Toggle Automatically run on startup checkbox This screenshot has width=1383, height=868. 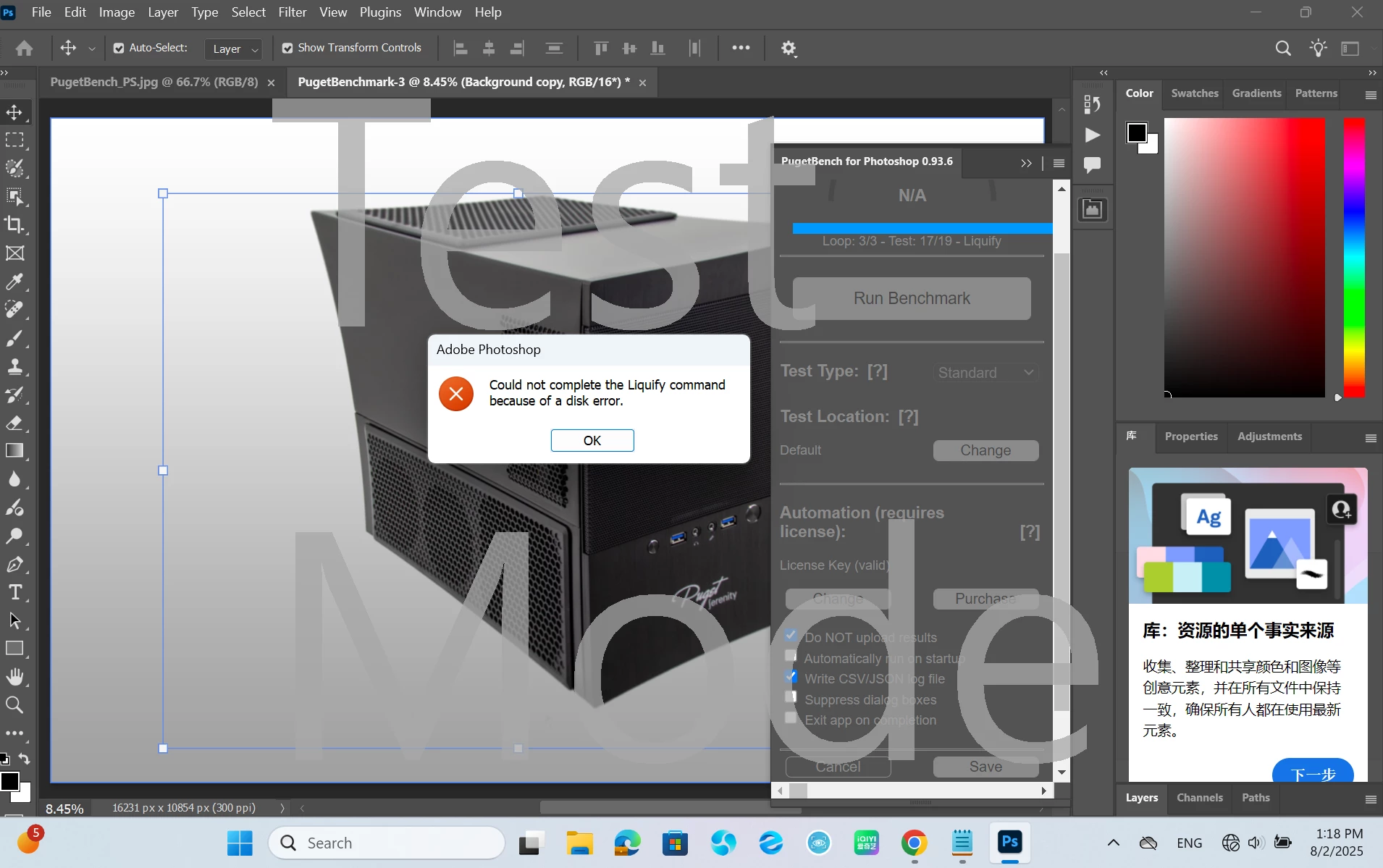click(x=791, y=656)
